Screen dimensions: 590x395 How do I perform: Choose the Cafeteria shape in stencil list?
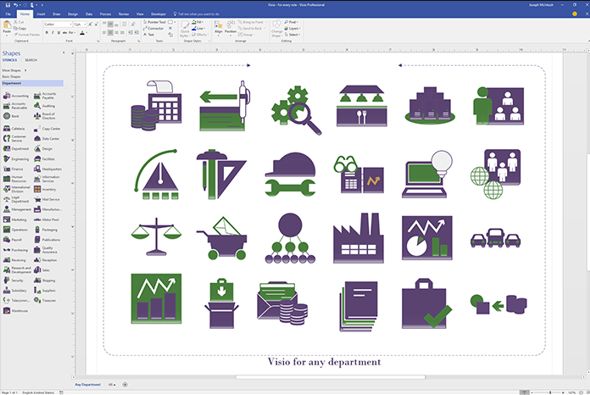tap(14, 129)
